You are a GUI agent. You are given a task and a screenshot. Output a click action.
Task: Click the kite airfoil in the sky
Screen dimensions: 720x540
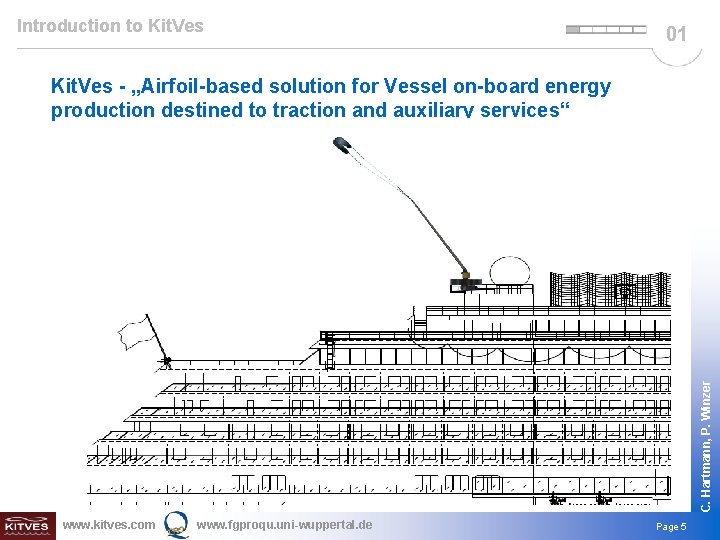pyautogui.click(x=342, y=145)
